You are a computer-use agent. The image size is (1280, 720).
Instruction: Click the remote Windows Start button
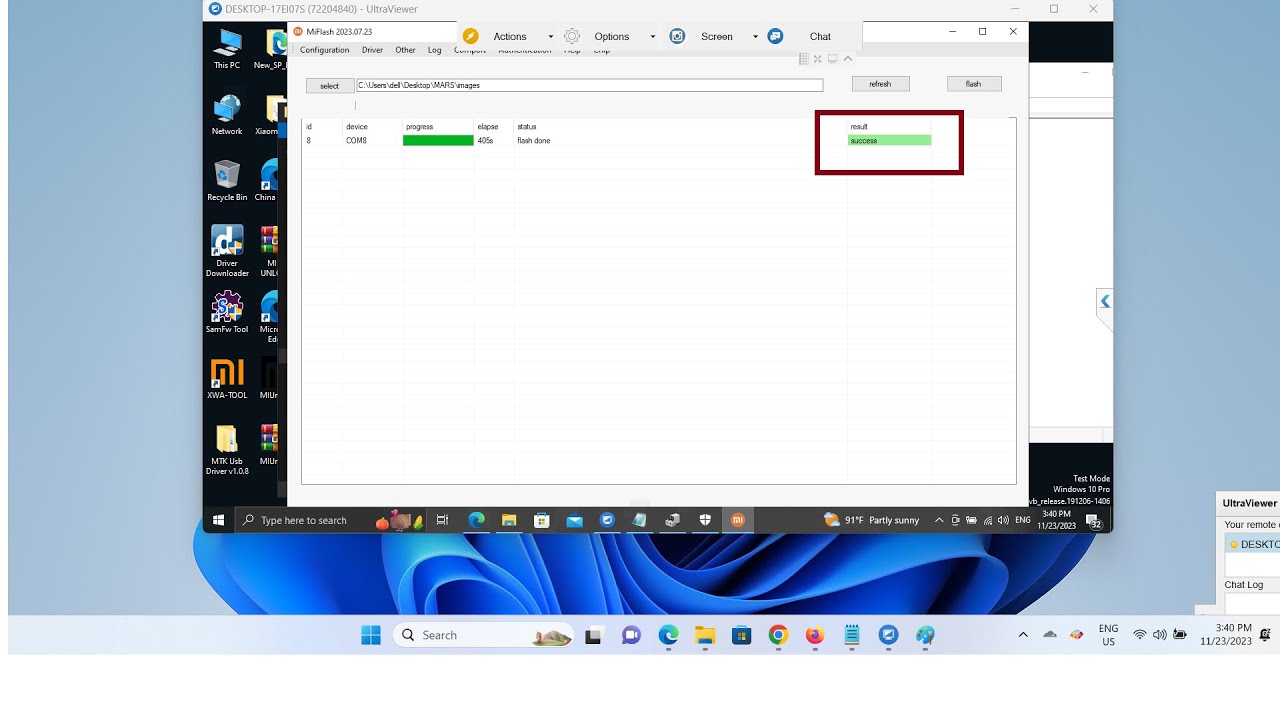218,520
